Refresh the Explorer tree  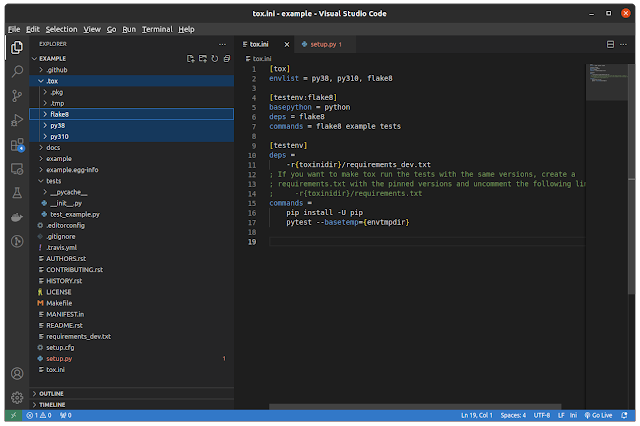(x=215, y=59)
